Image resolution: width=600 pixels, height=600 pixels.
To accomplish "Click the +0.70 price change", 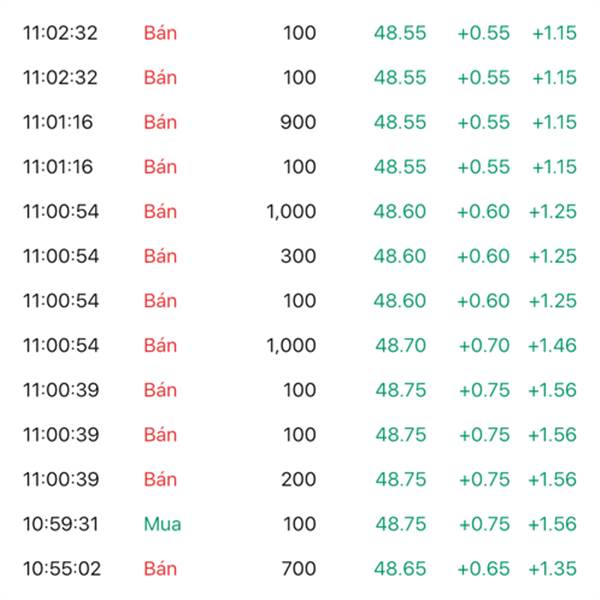I will 483,345.
